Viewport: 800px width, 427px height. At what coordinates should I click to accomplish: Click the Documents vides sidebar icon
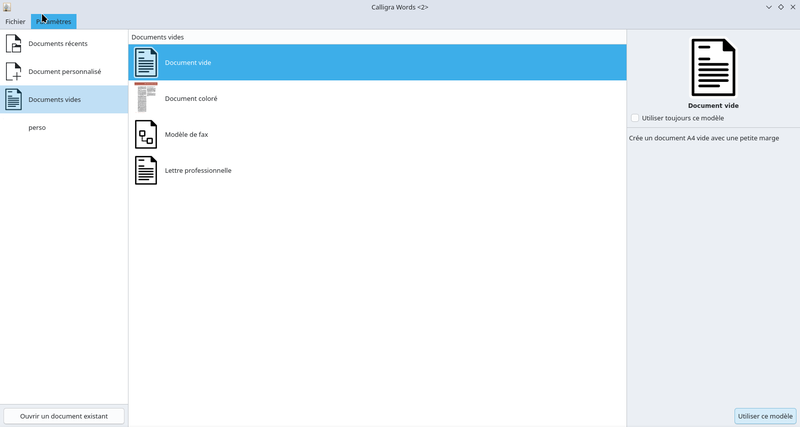(14, 99)
